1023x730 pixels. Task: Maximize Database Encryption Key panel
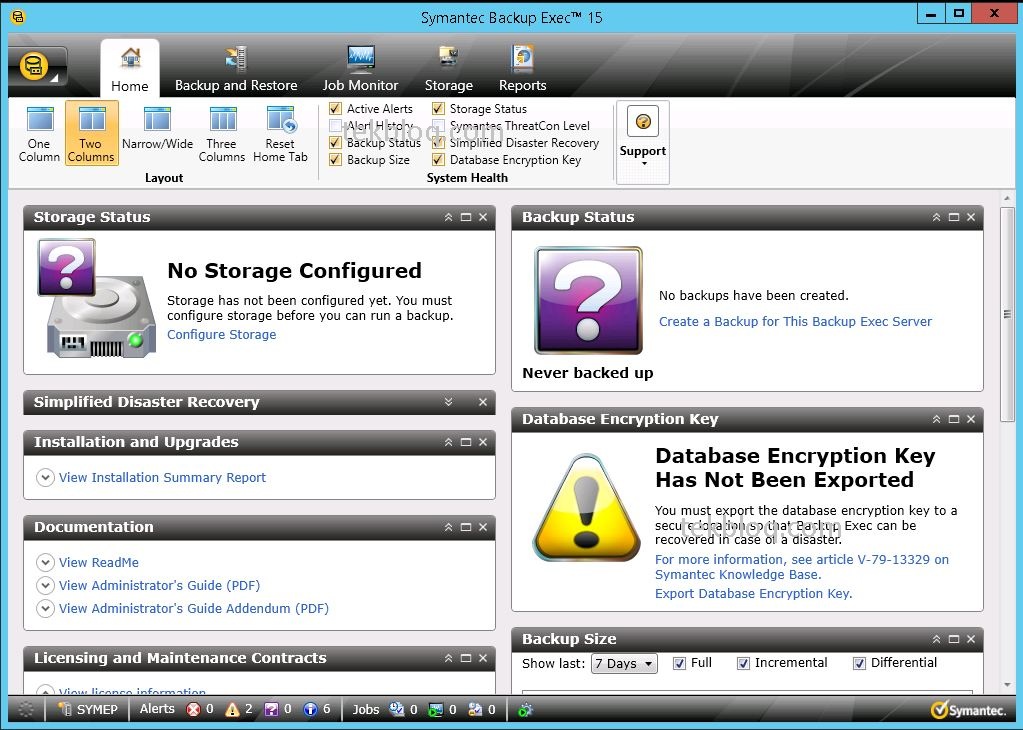(954, 419)
